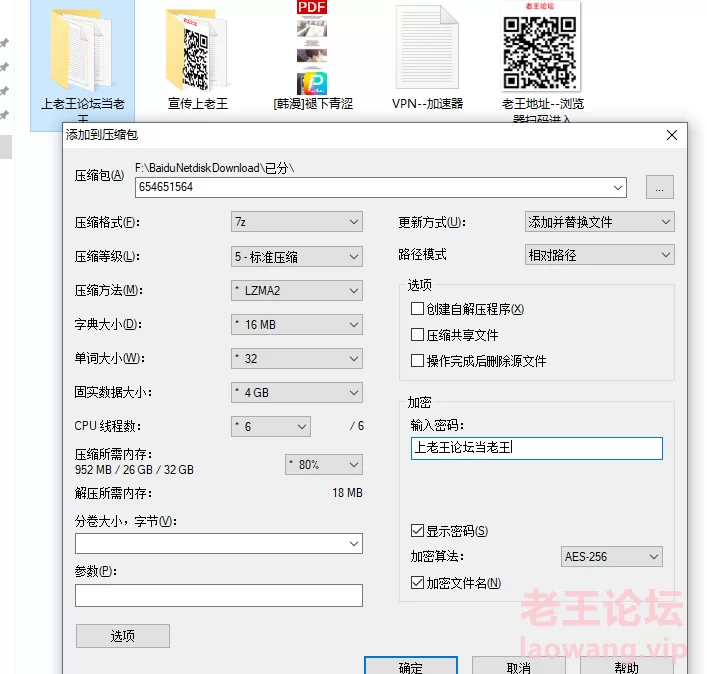Click the 参数 parameters input field
Image resolution: width=707 pixels, height=674 pixels.
[218, 596]
